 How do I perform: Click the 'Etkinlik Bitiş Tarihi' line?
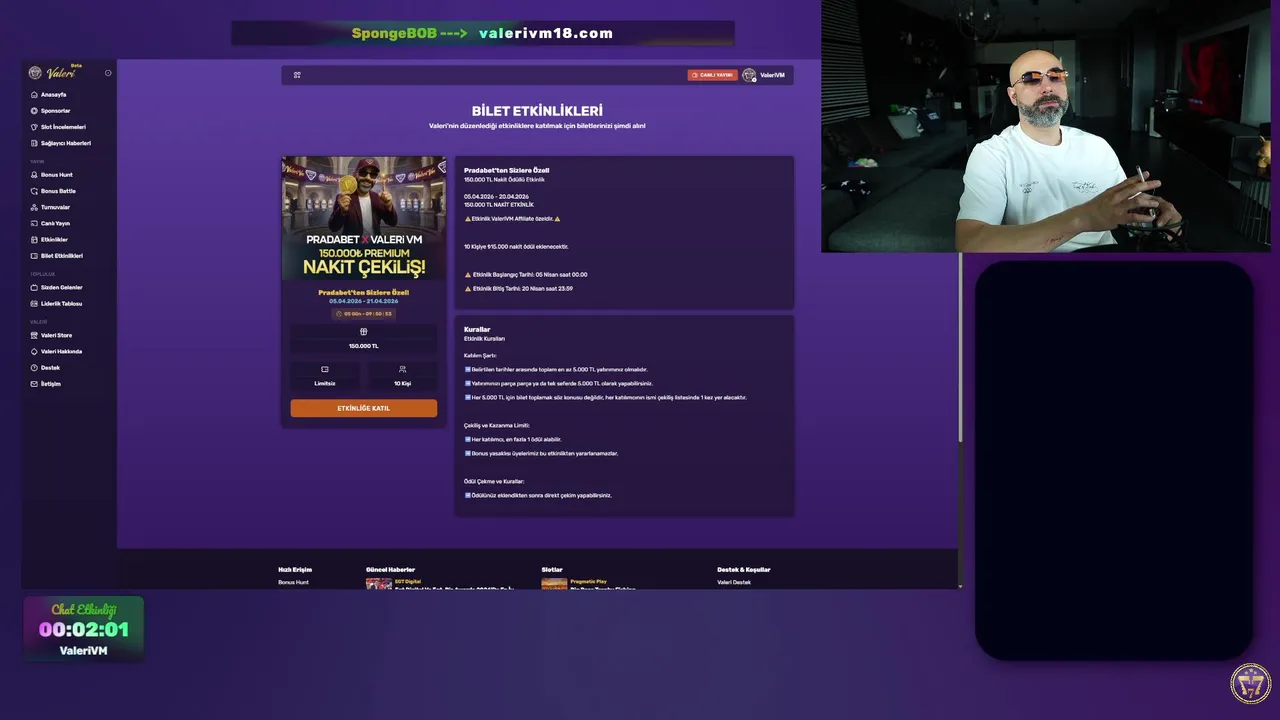click(519, 288)
